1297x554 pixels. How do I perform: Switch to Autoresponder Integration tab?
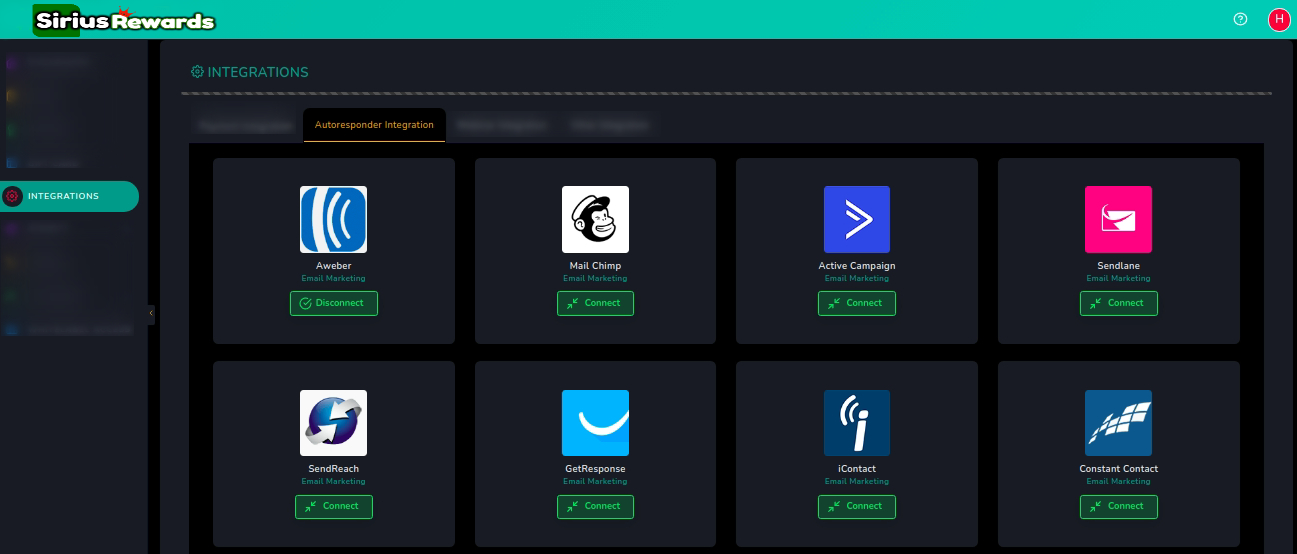[x=374, y=125]
